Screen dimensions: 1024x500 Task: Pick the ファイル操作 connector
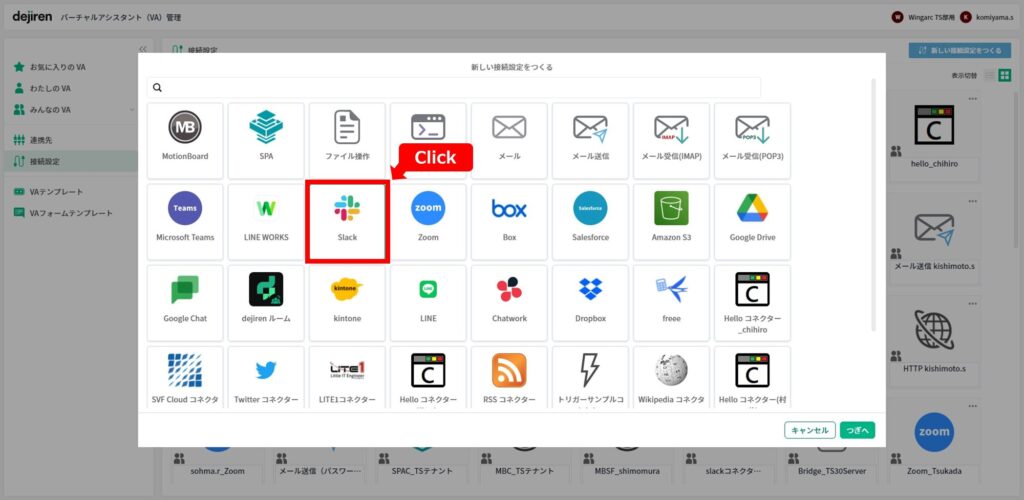pos(347,140)
